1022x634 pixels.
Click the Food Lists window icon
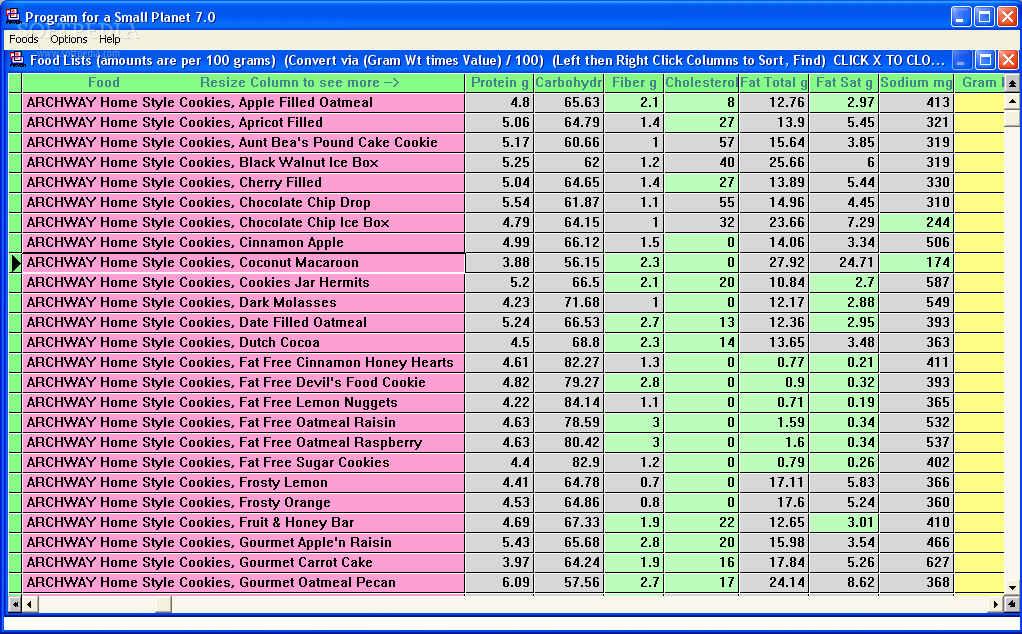16,60
